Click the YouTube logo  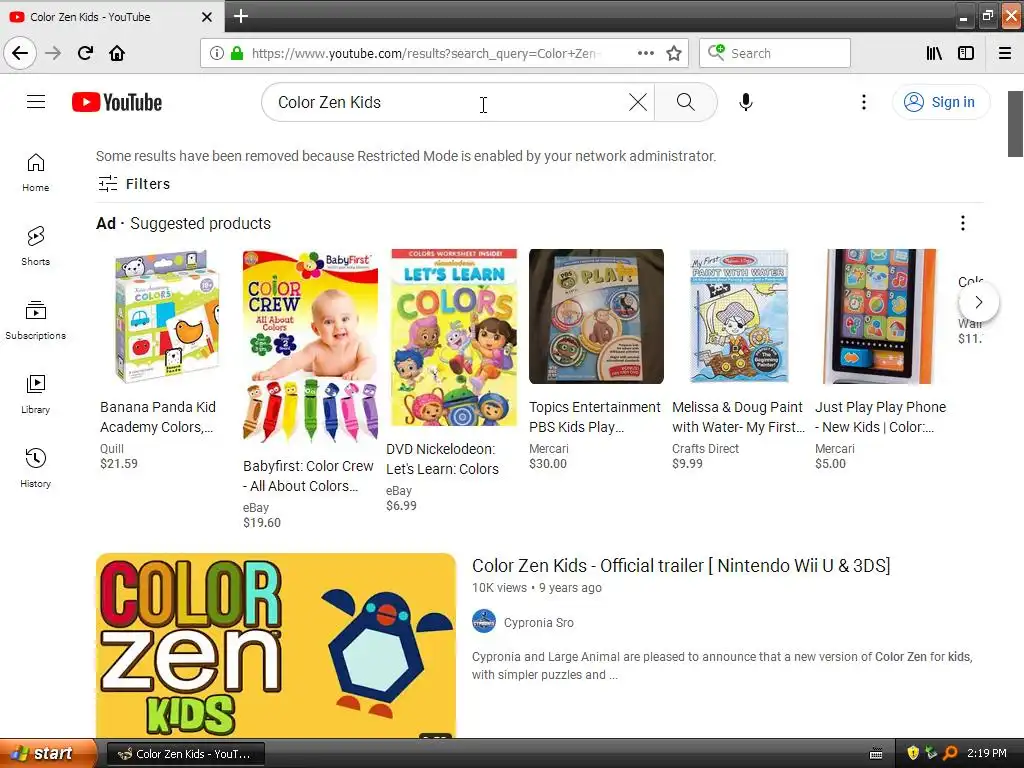click(x=117, y=103)
